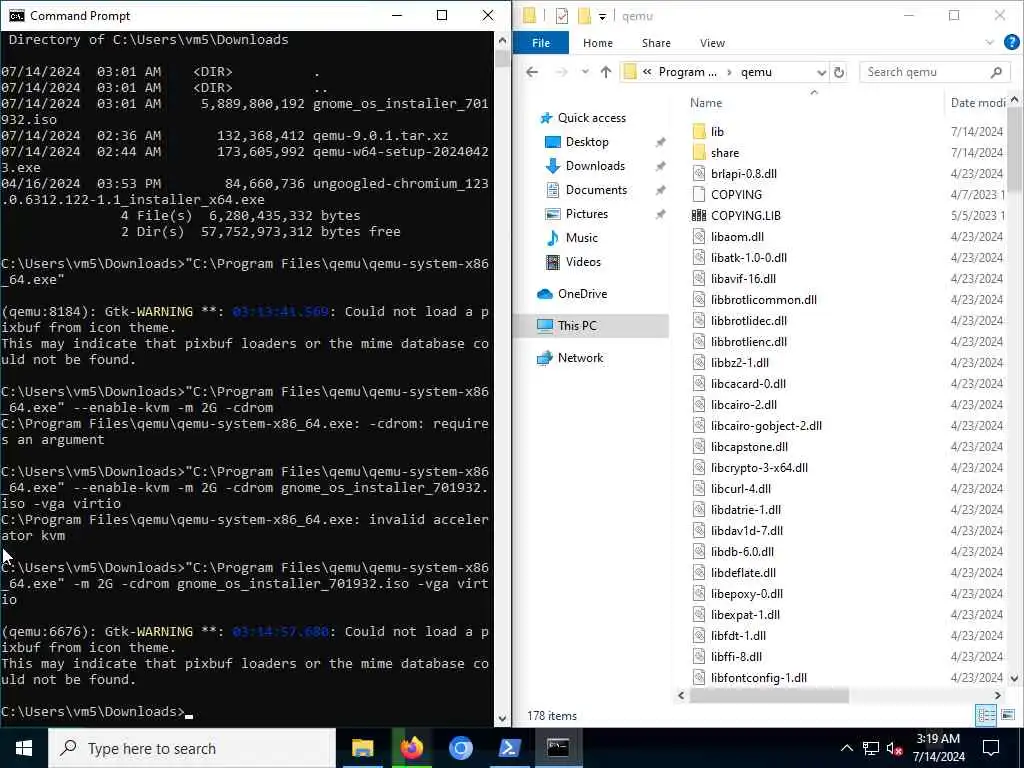Viewport: 1024px width, 768px height.
Task: Select libaom.dll in file list
Action: 737,236
